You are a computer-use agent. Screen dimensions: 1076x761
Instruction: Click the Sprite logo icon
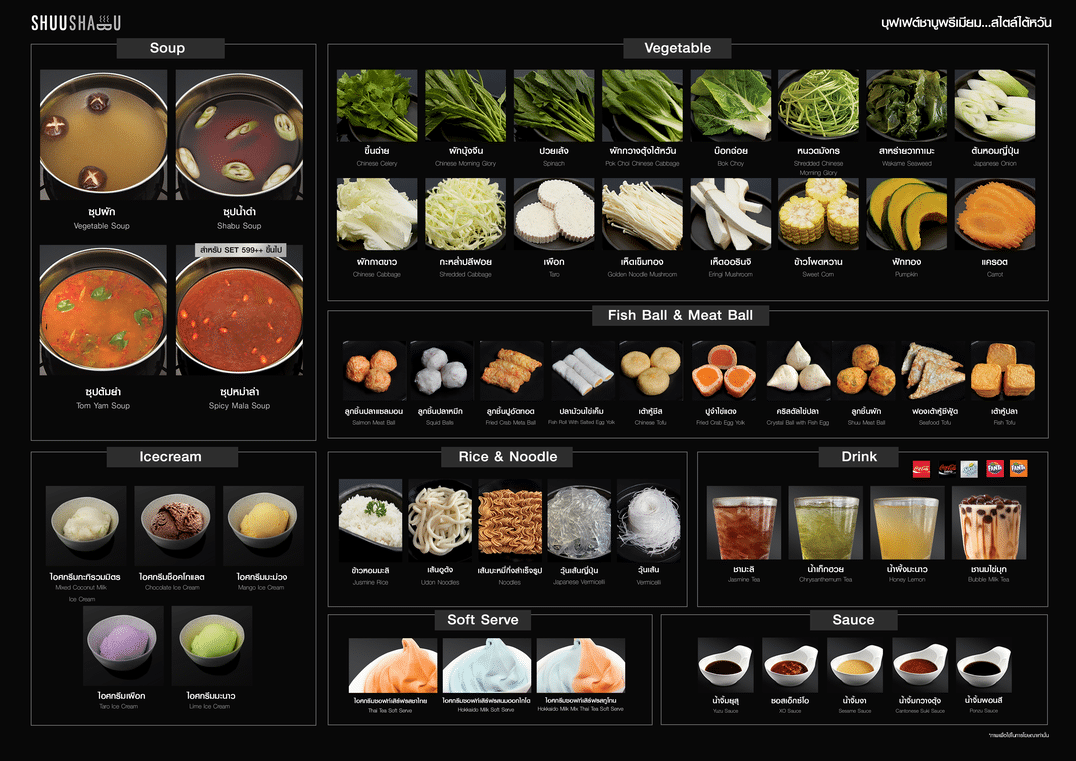coord(969,469)
